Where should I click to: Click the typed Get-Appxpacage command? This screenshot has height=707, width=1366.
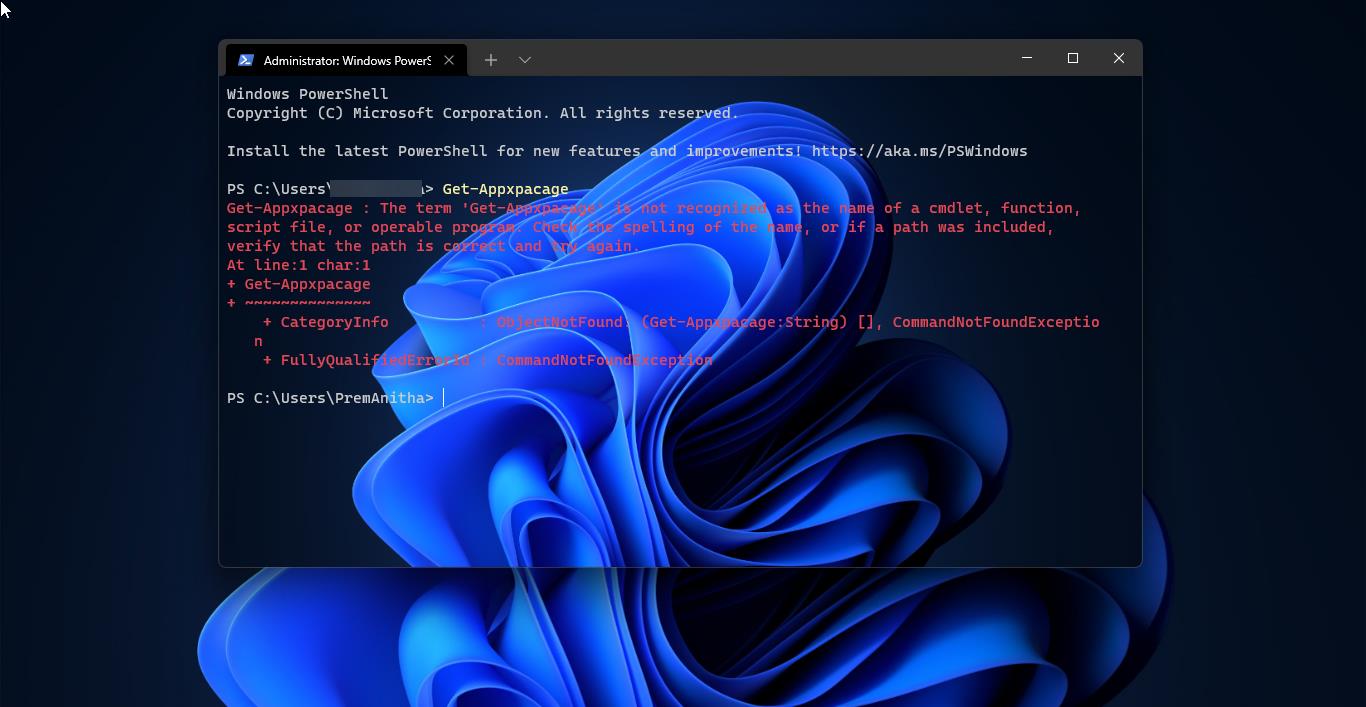click(506, 188)
